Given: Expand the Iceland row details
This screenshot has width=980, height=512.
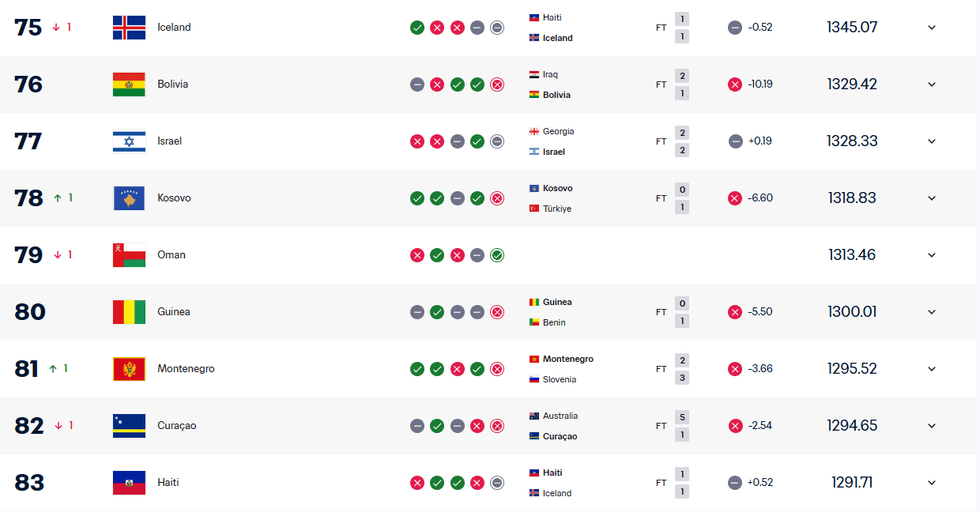Looking at the screenshot, I should click(932, 28).
